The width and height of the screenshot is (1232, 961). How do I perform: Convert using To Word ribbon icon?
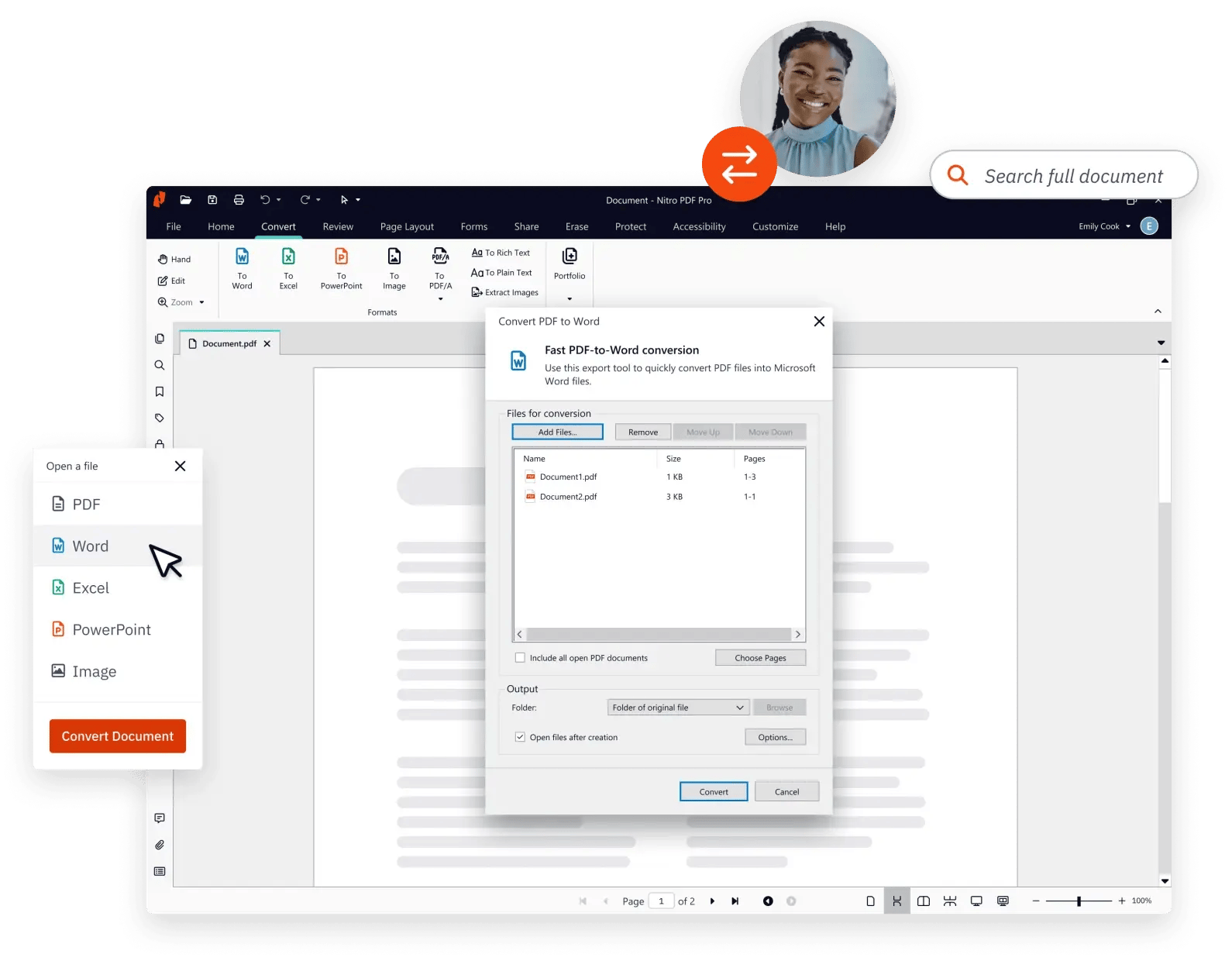(x=242, y=269)
